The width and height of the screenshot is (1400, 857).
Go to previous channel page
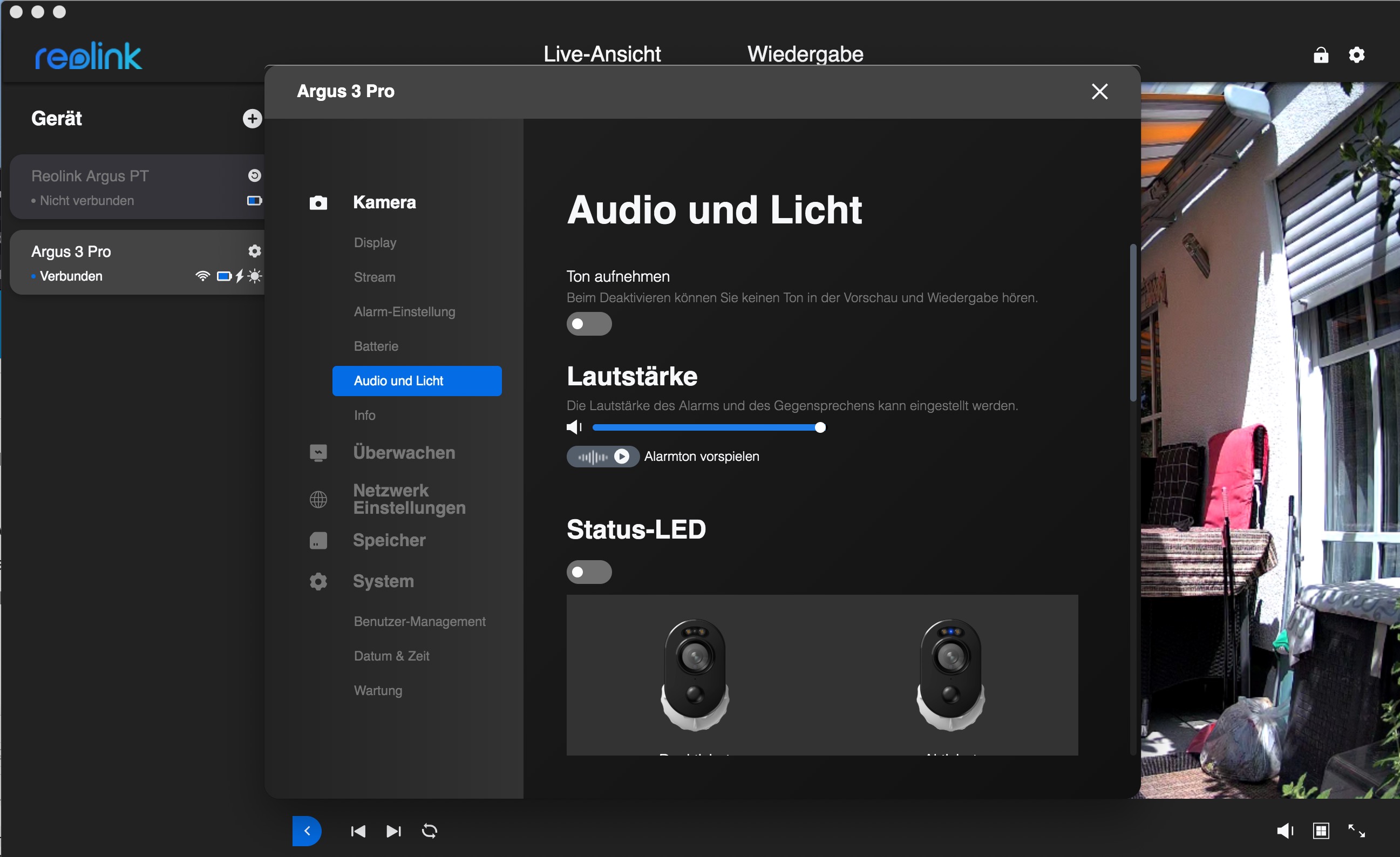click(x=358, y=831)
